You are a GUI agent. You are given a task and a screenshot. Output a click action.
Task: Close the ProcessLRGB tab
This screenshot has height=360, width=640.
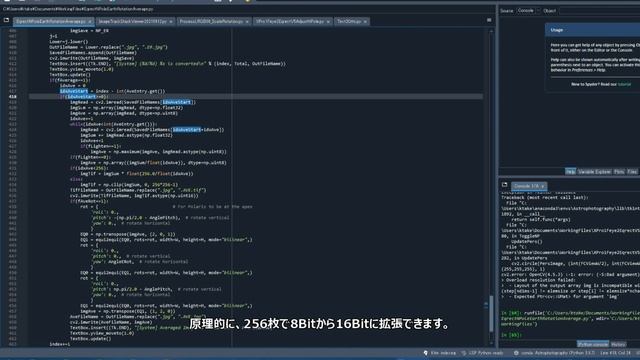click(x=247, y=22)
